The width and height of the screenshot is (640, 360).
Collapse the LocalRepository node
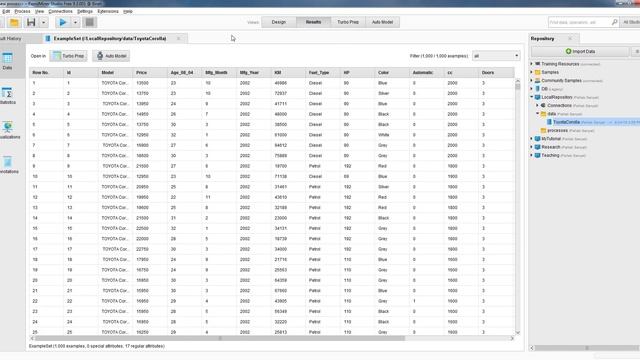point(532,97)
